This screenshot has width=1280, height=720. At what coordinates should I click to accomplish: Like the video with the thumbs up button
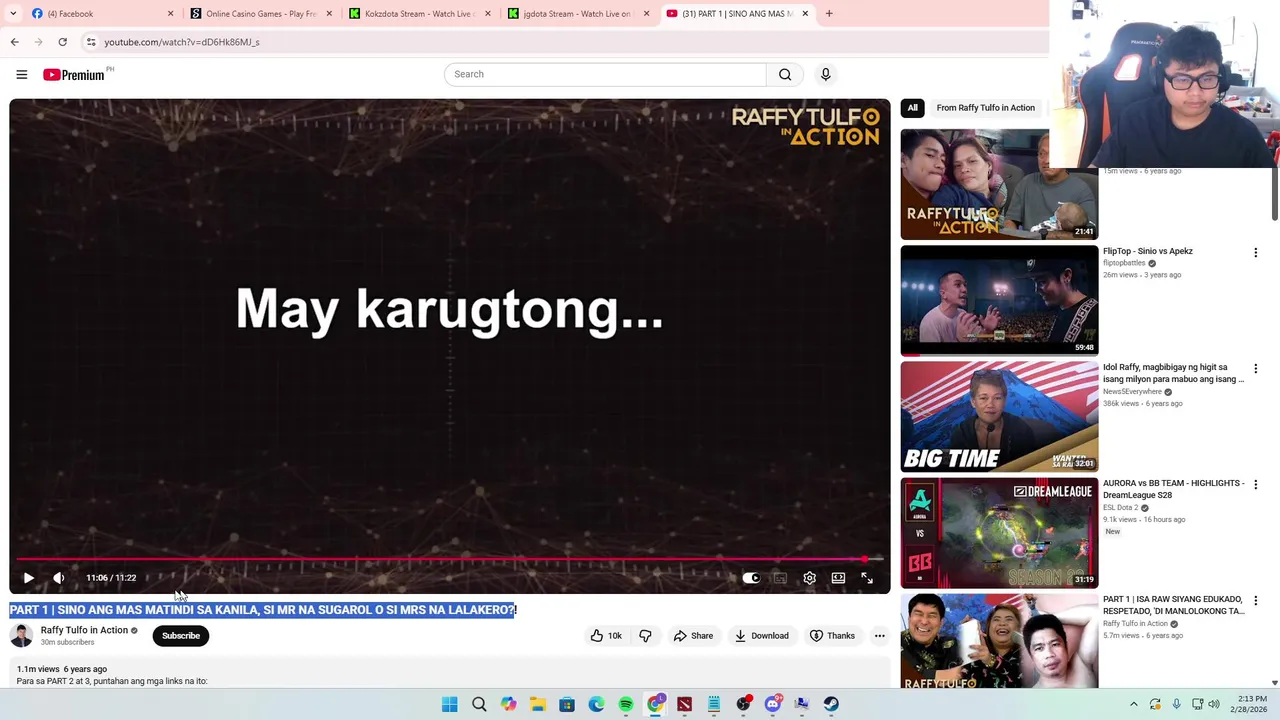coord(606,636)
